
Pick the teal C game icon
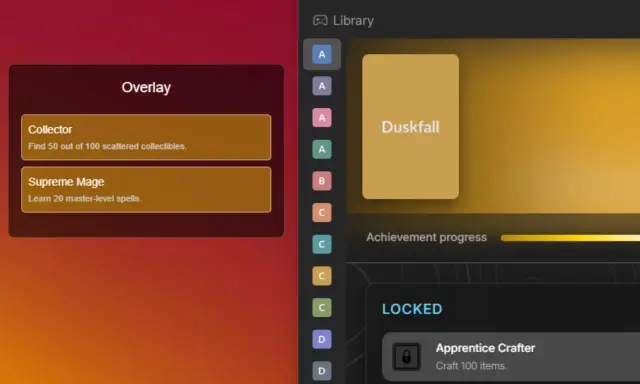click(322, 244)
